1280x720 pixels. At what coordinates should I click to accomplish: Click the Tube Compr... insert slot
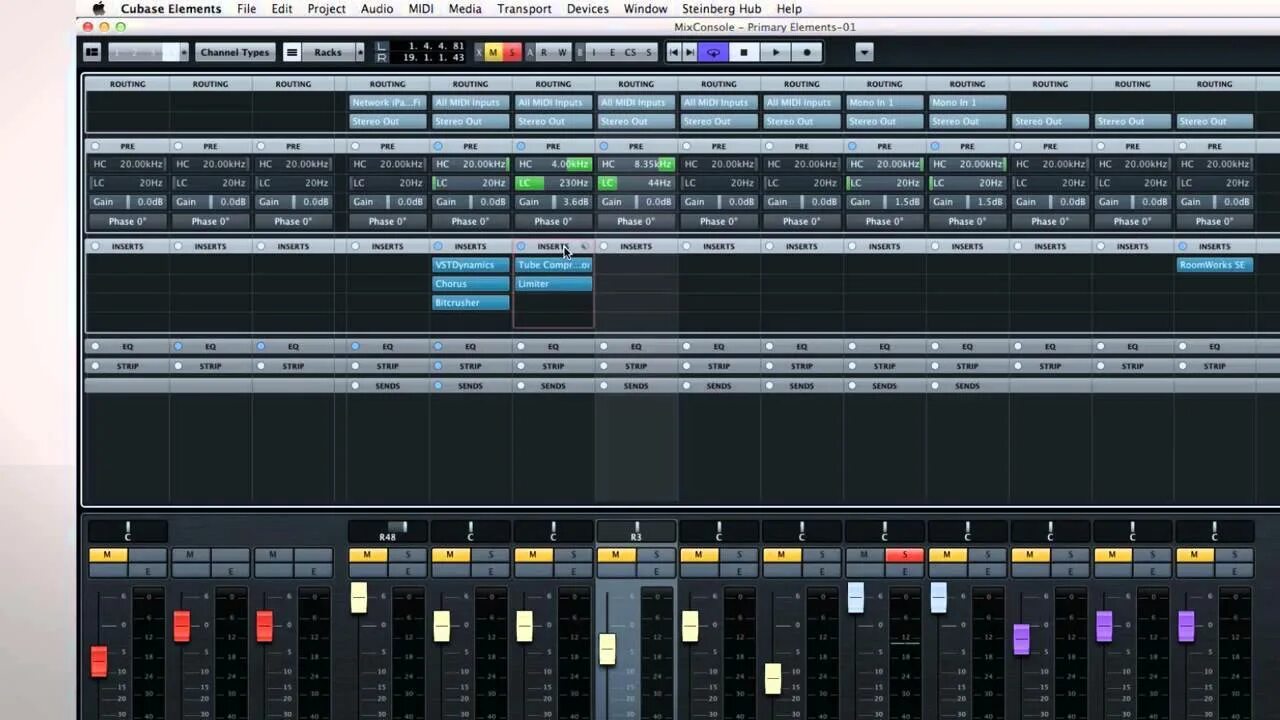click(553, 265)
